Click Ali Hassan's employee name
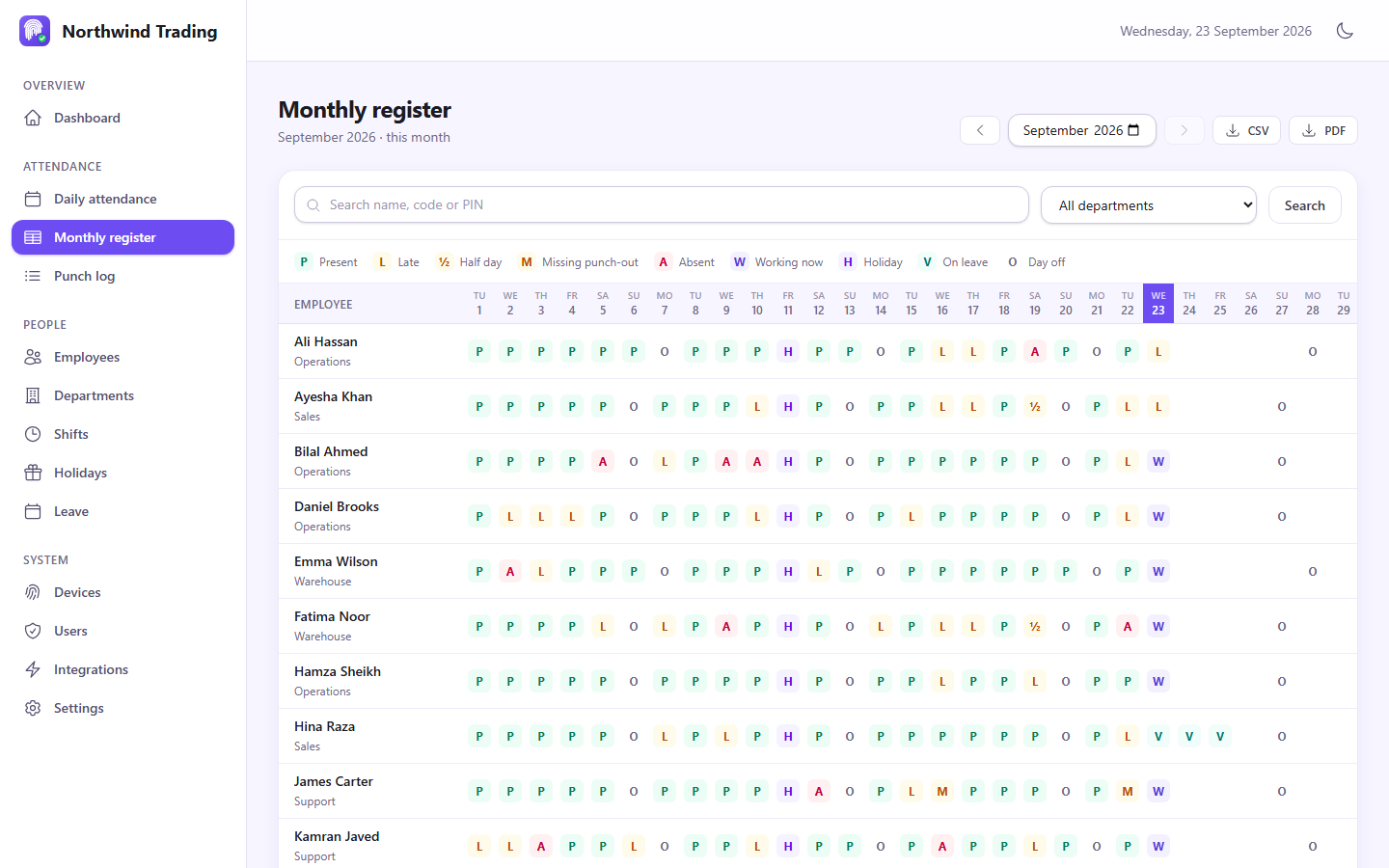 pyautogui.click(x=326, y=341)
